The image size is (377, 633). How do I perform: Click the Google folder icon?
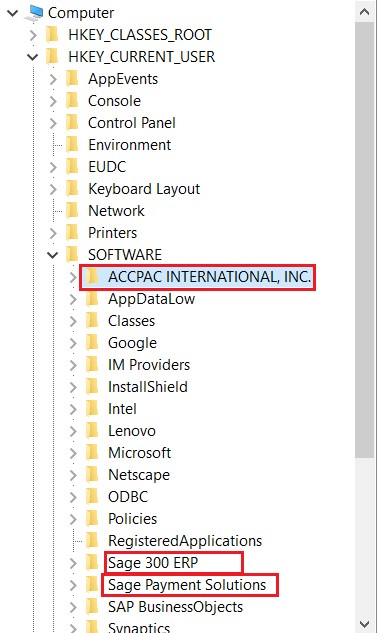(92, 342)
